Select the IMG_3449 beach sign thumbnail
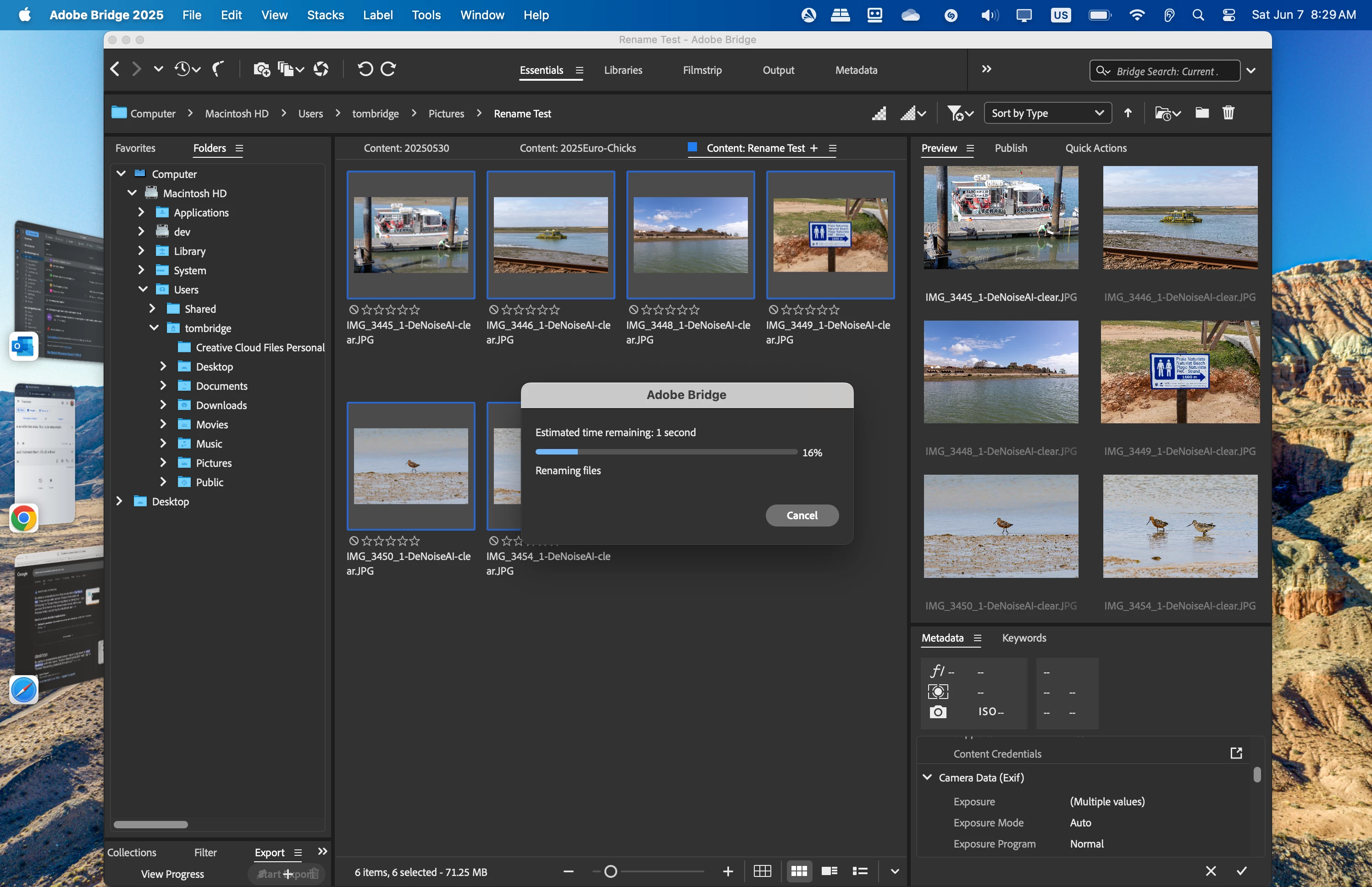Screen dimensions: 1372x887 coord(830,235)
